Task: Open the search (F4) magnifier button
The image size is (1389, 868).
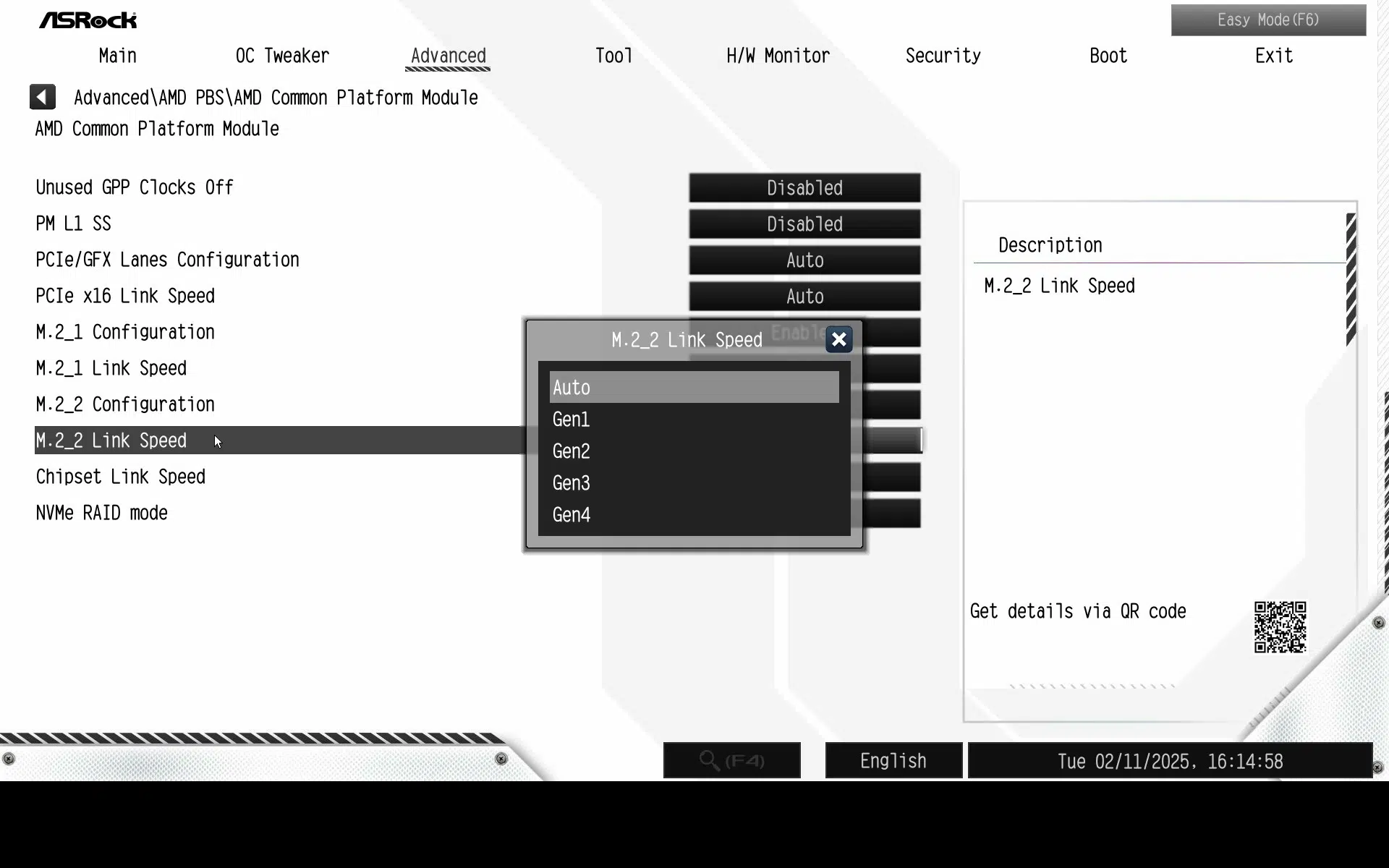Action: [x=732, y=760]
